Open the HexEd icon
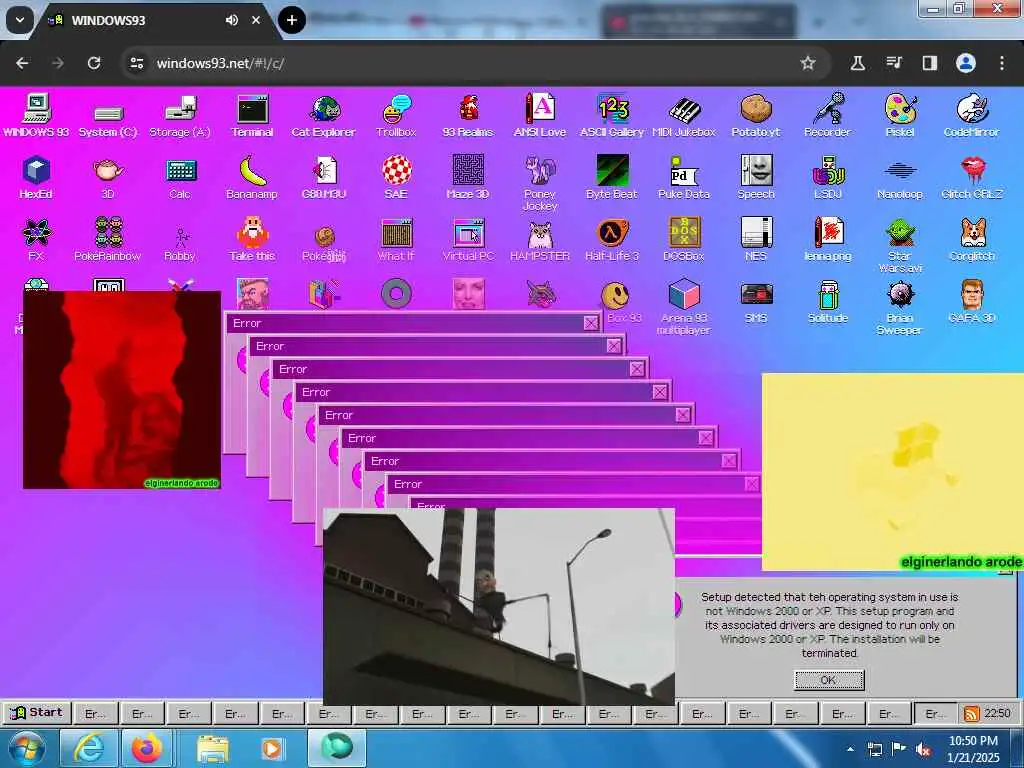This screenshot has width=1024, height=768. tap(36, 177)
